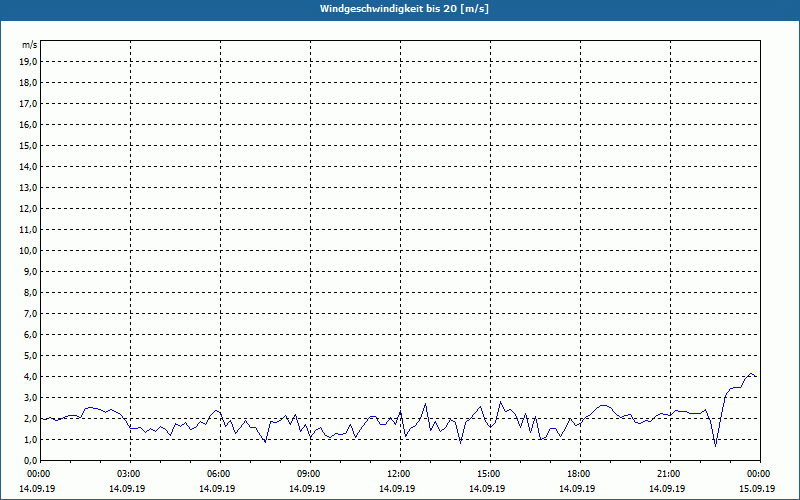Click the '18:00' x-axis time label
The height and width of the screenshot is (500, 800).
578,474
